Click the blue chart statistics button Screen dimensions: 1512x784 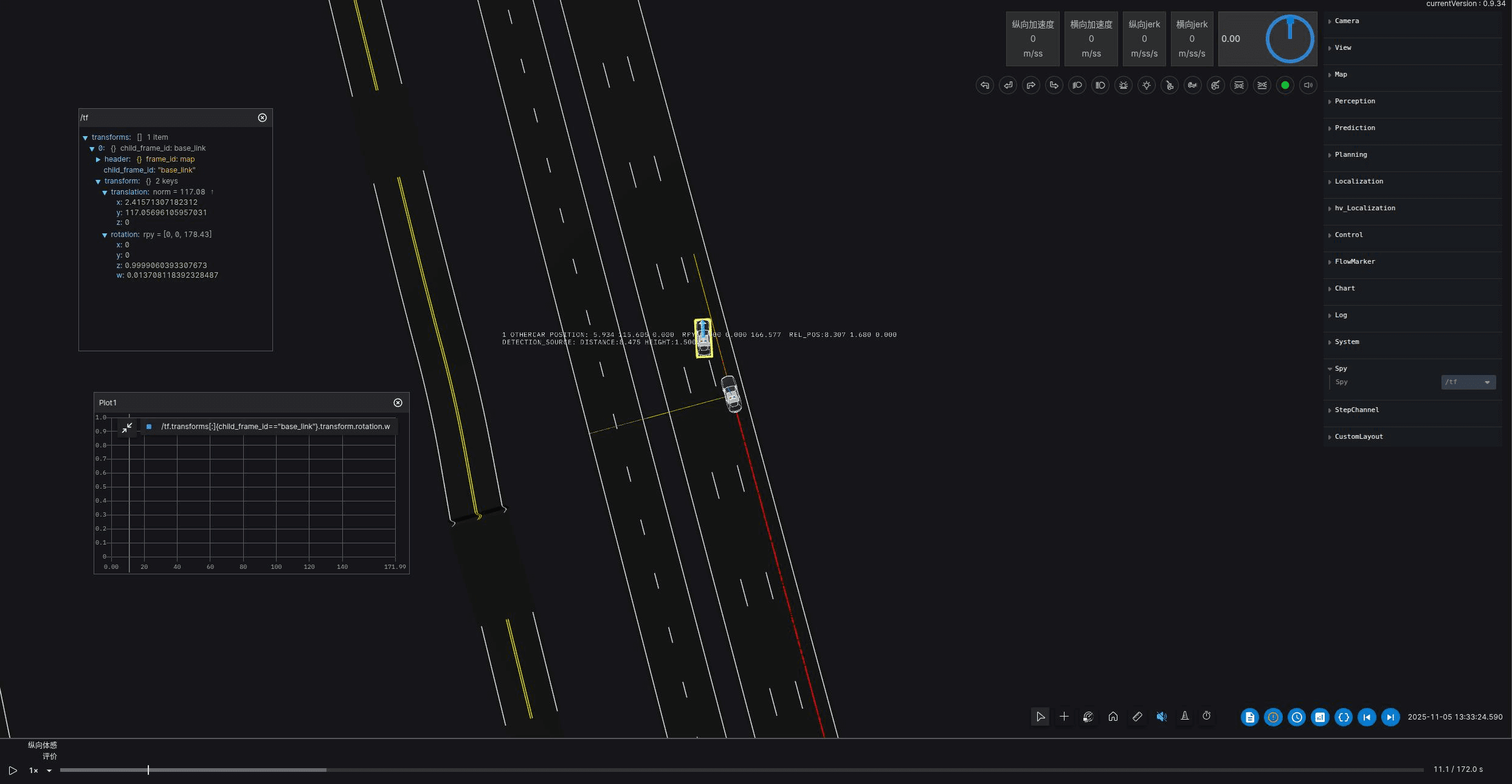click(x=1320, y=717)
